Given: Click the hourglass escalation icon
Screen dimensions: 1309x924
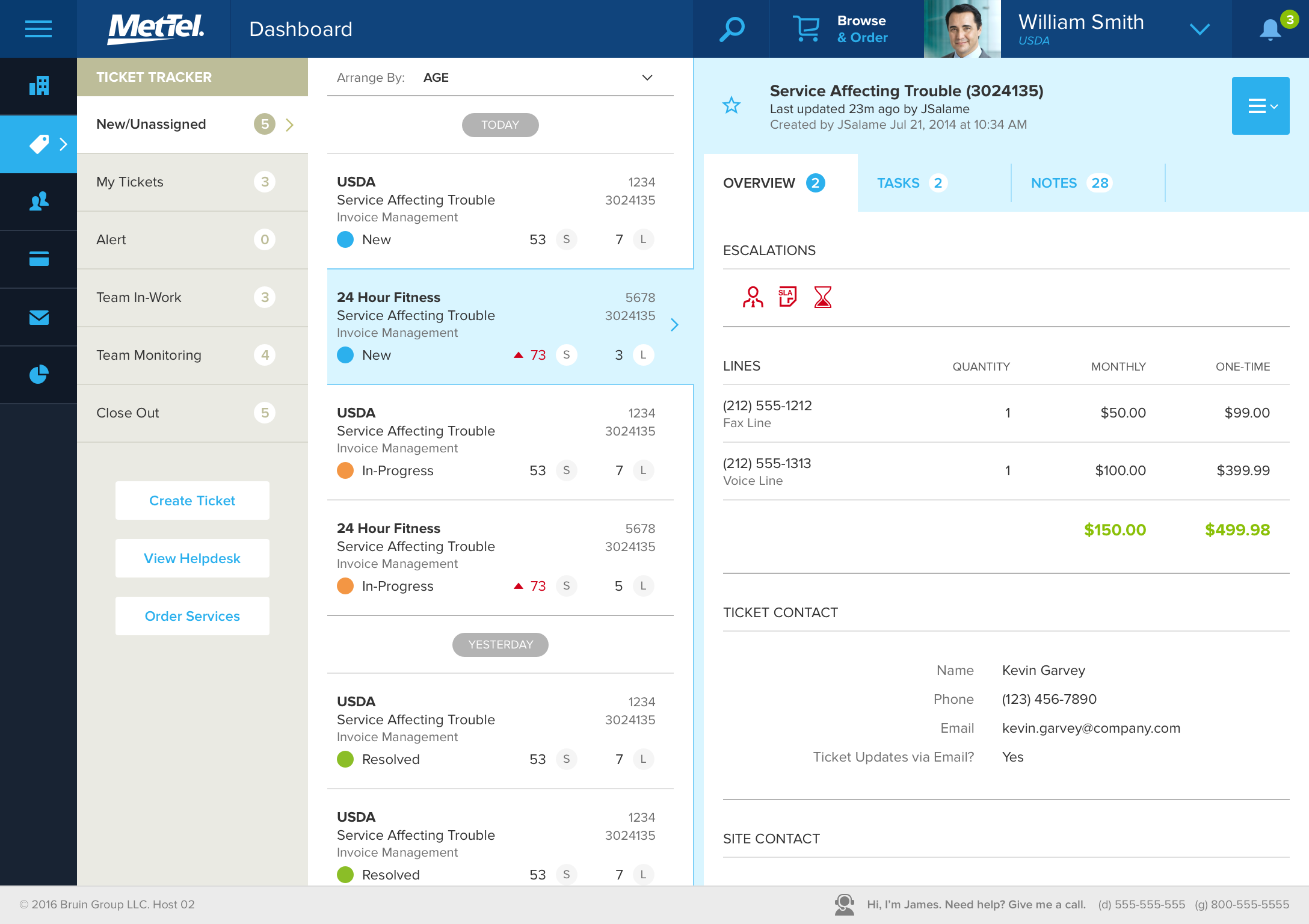Looking at the screenshot, I should (x=822, y=297).
